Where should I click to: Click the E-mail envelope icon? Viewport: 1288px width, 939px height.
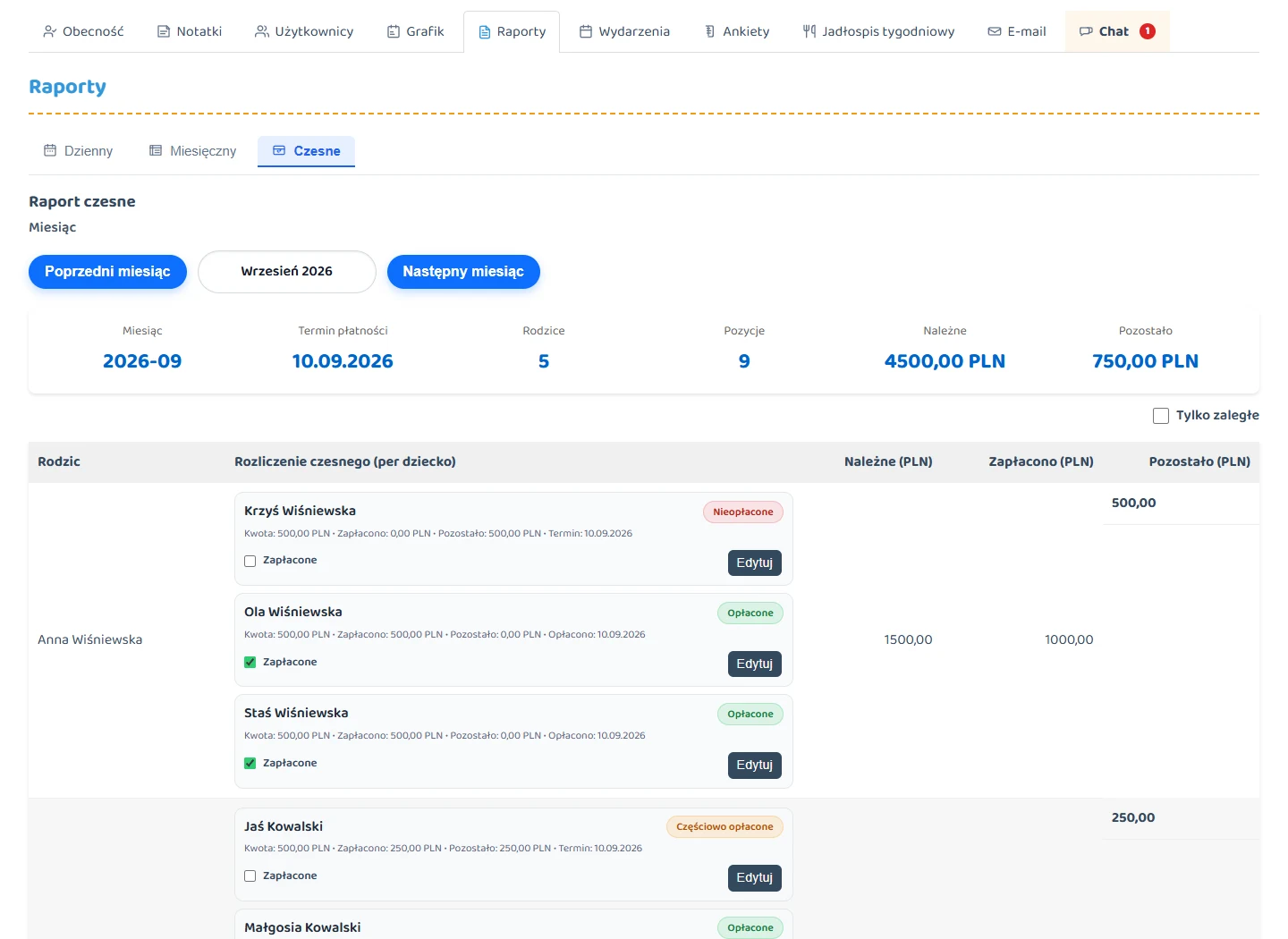(x=995, y=31)
